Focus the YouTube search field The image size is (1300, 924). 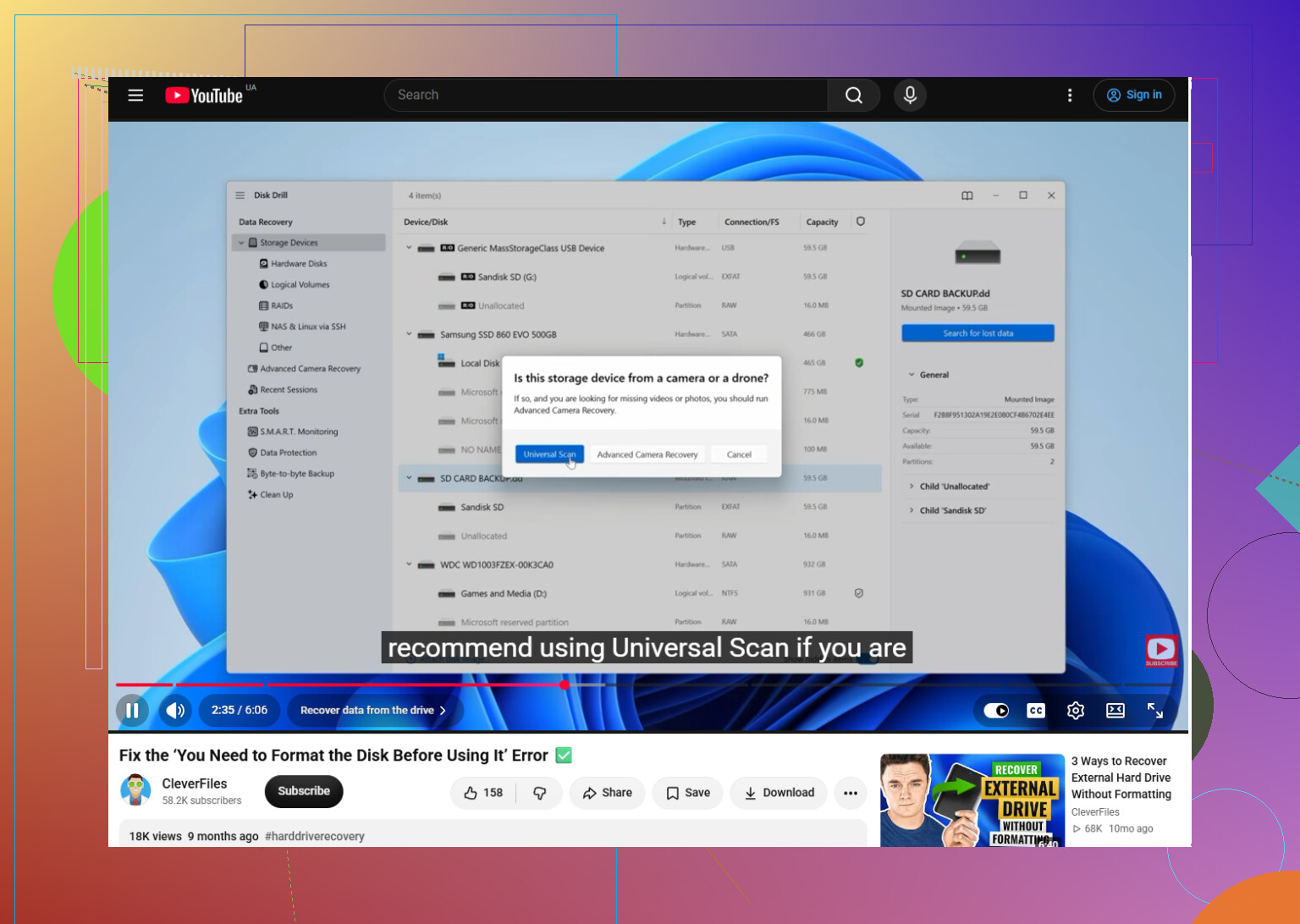point(605,95)
